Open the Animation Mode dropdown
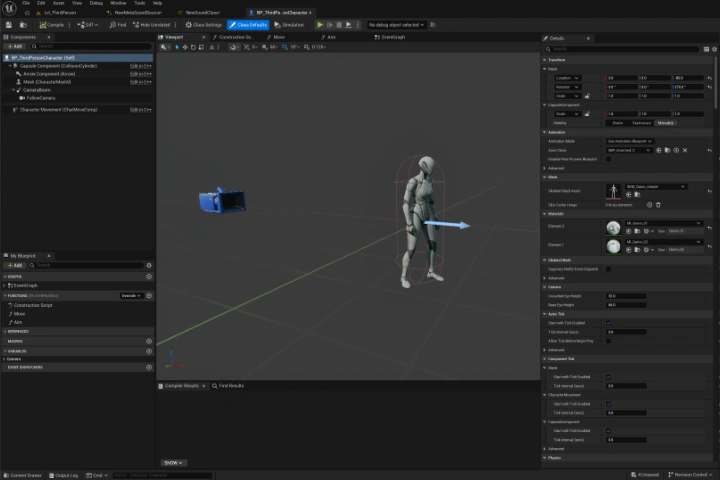This screenshot has width=720, height=480. click(x=630, y=141)
